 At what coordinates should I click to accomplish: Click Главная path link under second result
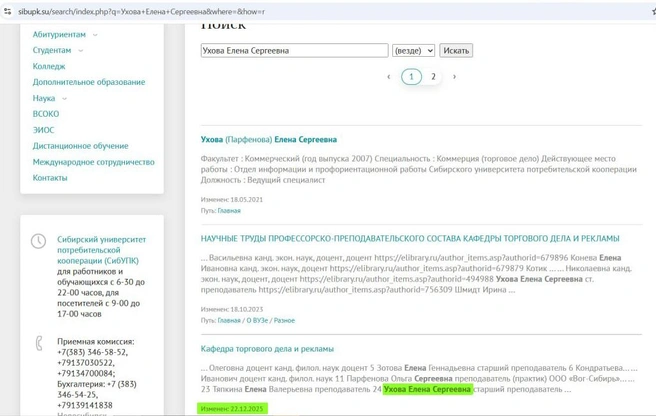pyautogui.click(x=229, y=321)
